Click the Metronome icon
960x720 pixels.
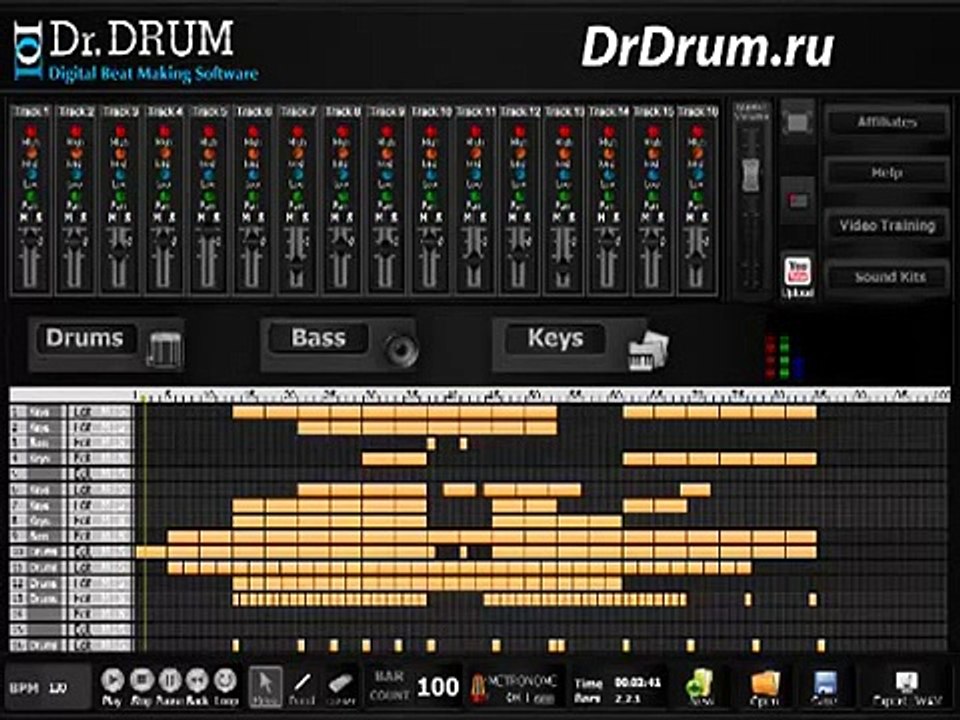[x=478, y=688]
